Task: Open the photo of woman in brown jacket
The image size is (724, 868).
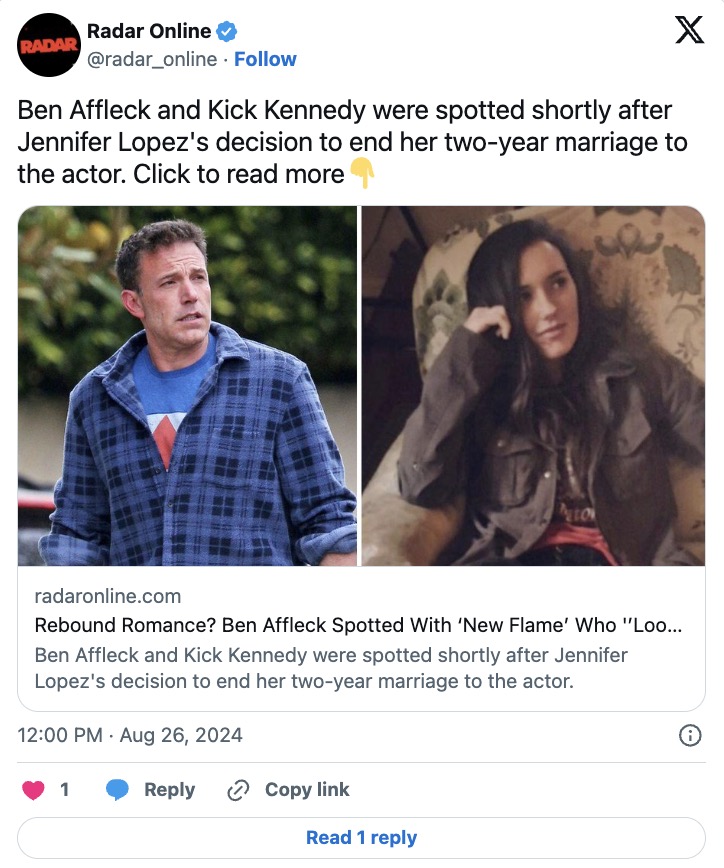Action: coord(533,385)
